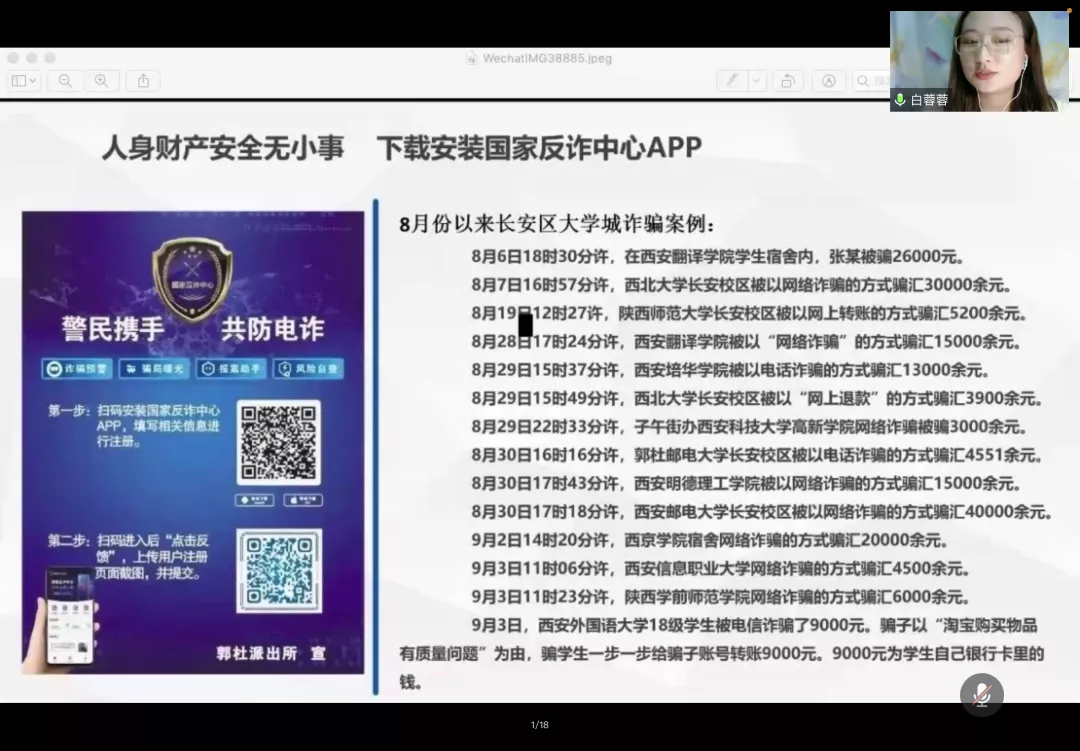Select the markup highlight pen tool
The image size is (1080, 751).
pos(732,81)
